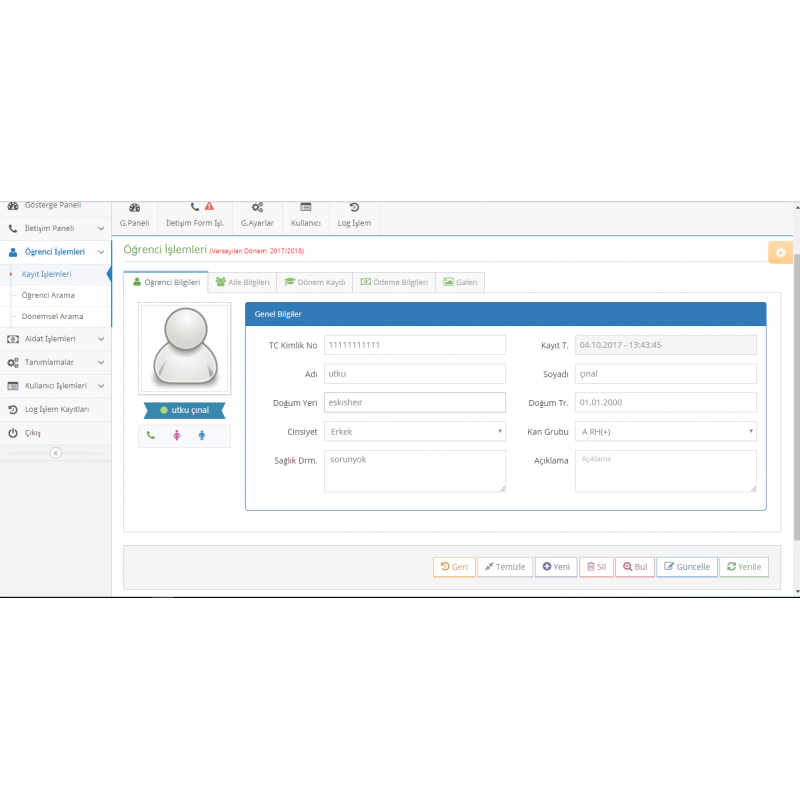Collapse sidebar with double-arrow toggle

point(56,453)
